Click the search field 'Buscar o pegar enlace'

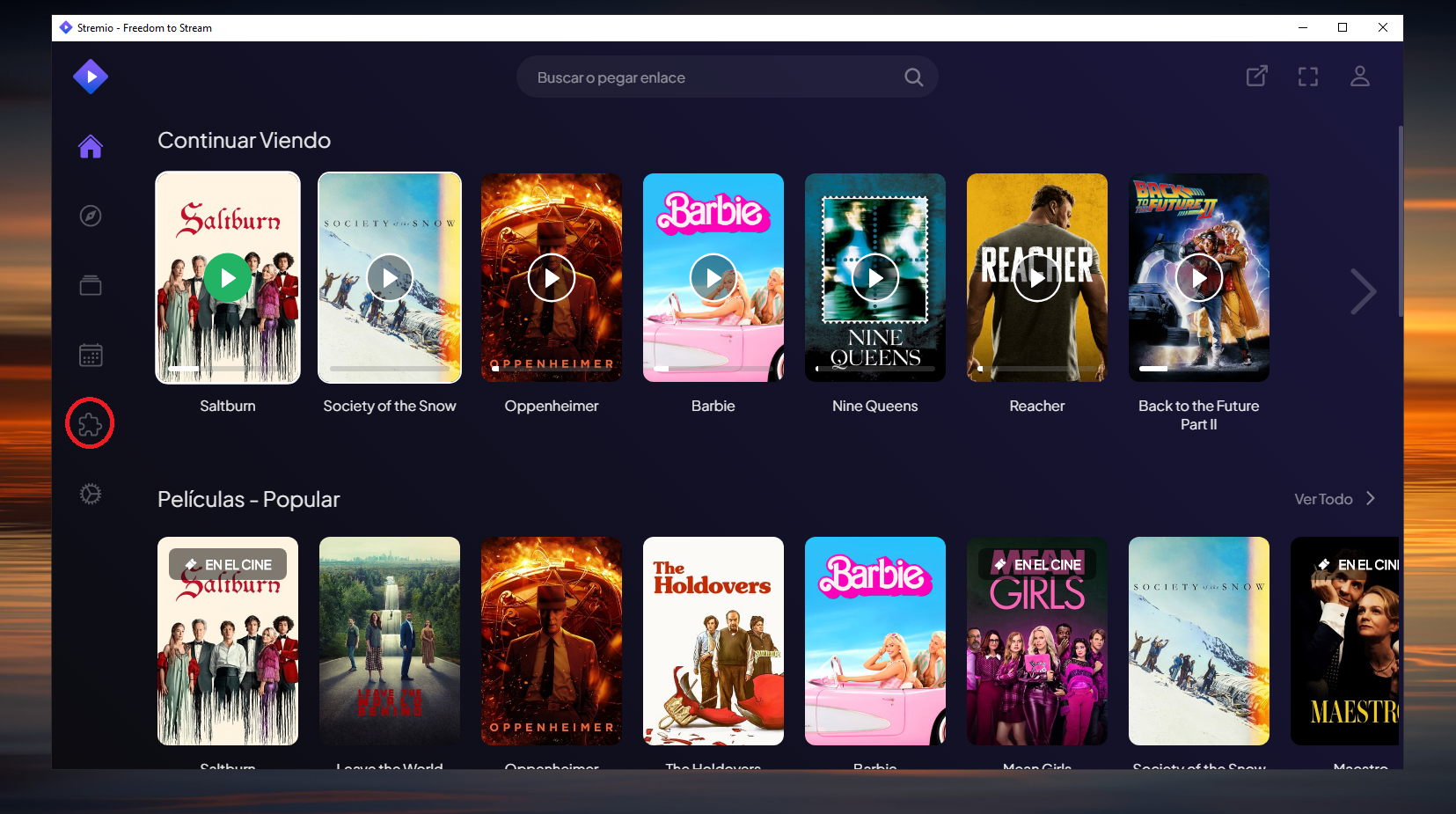tap(704, 77)
